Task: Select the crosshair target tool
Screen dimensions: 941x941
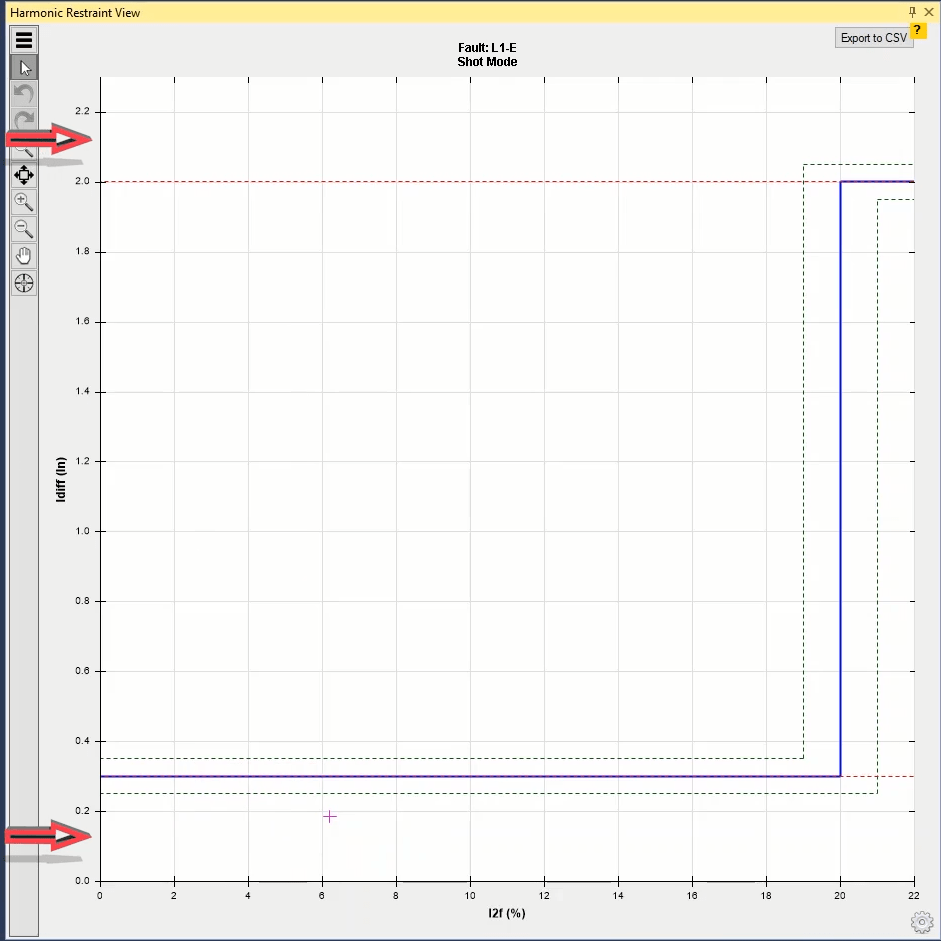Action: pyautogui.click(x=24, y=283)
